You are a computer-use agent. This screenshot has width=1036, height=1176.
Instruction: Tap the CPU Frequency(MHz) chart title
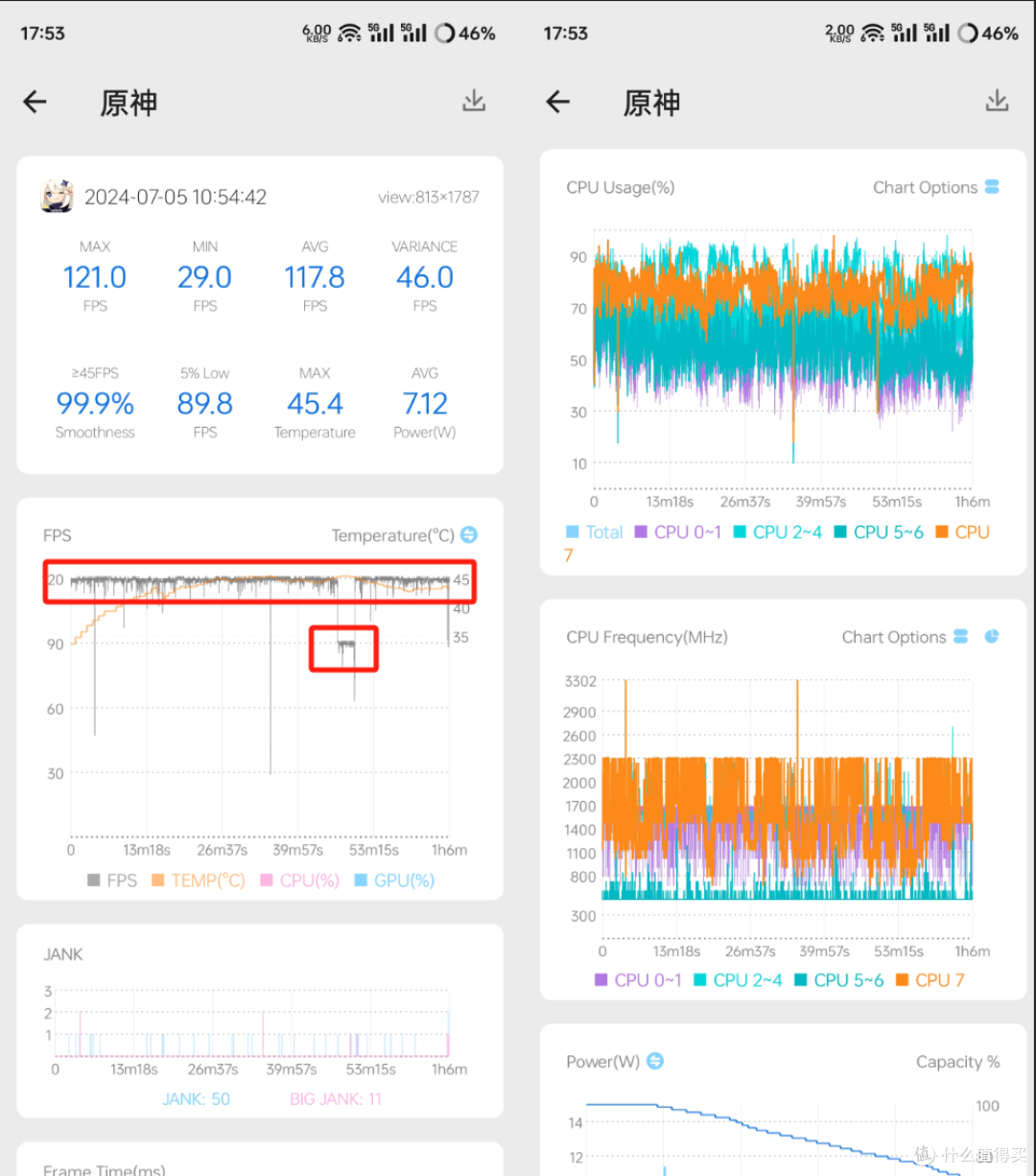(647, 637)
